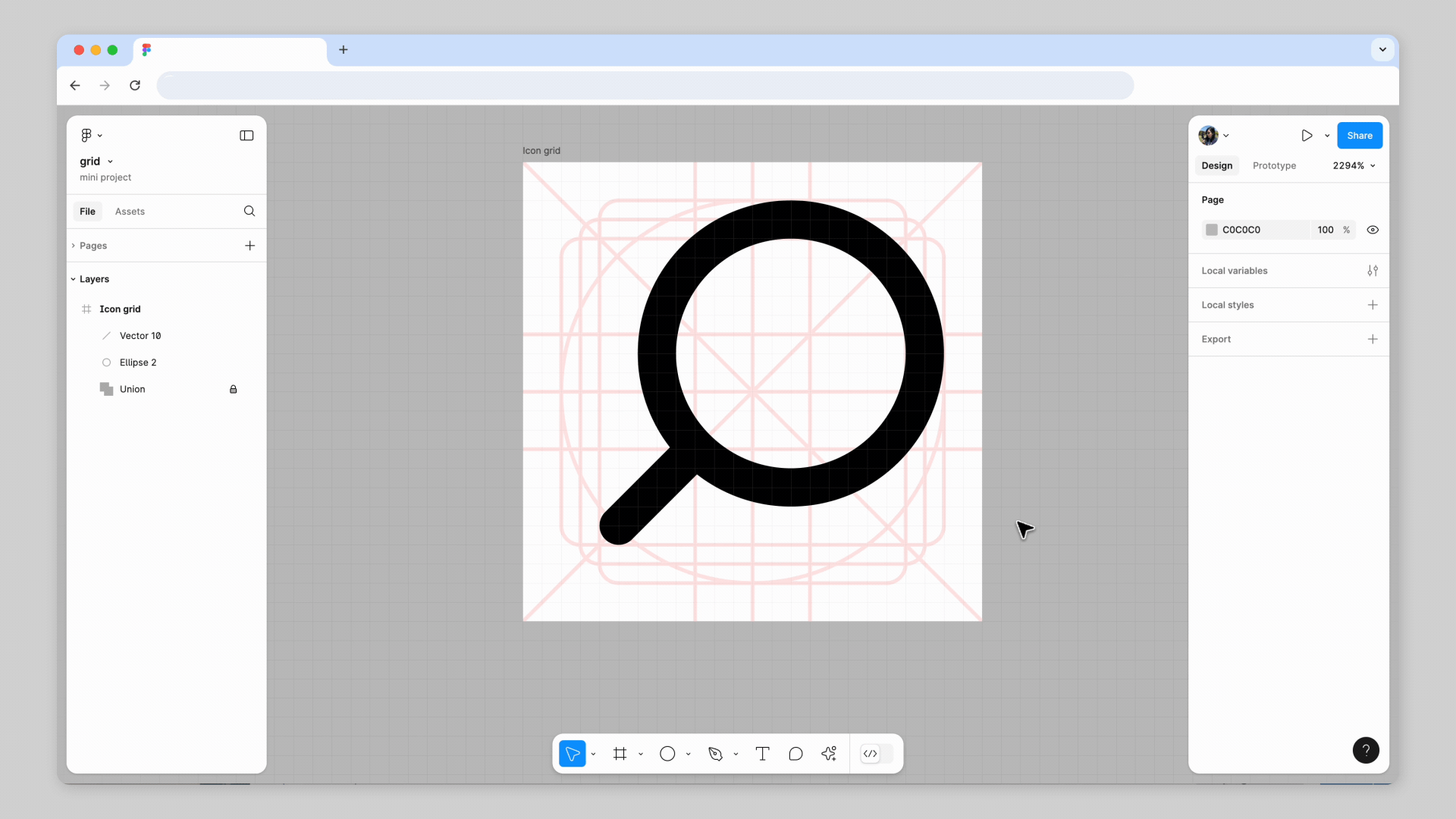Click the page color swatch
The height and width of the screenshot is (819, 1456).
pos(1212,230)
